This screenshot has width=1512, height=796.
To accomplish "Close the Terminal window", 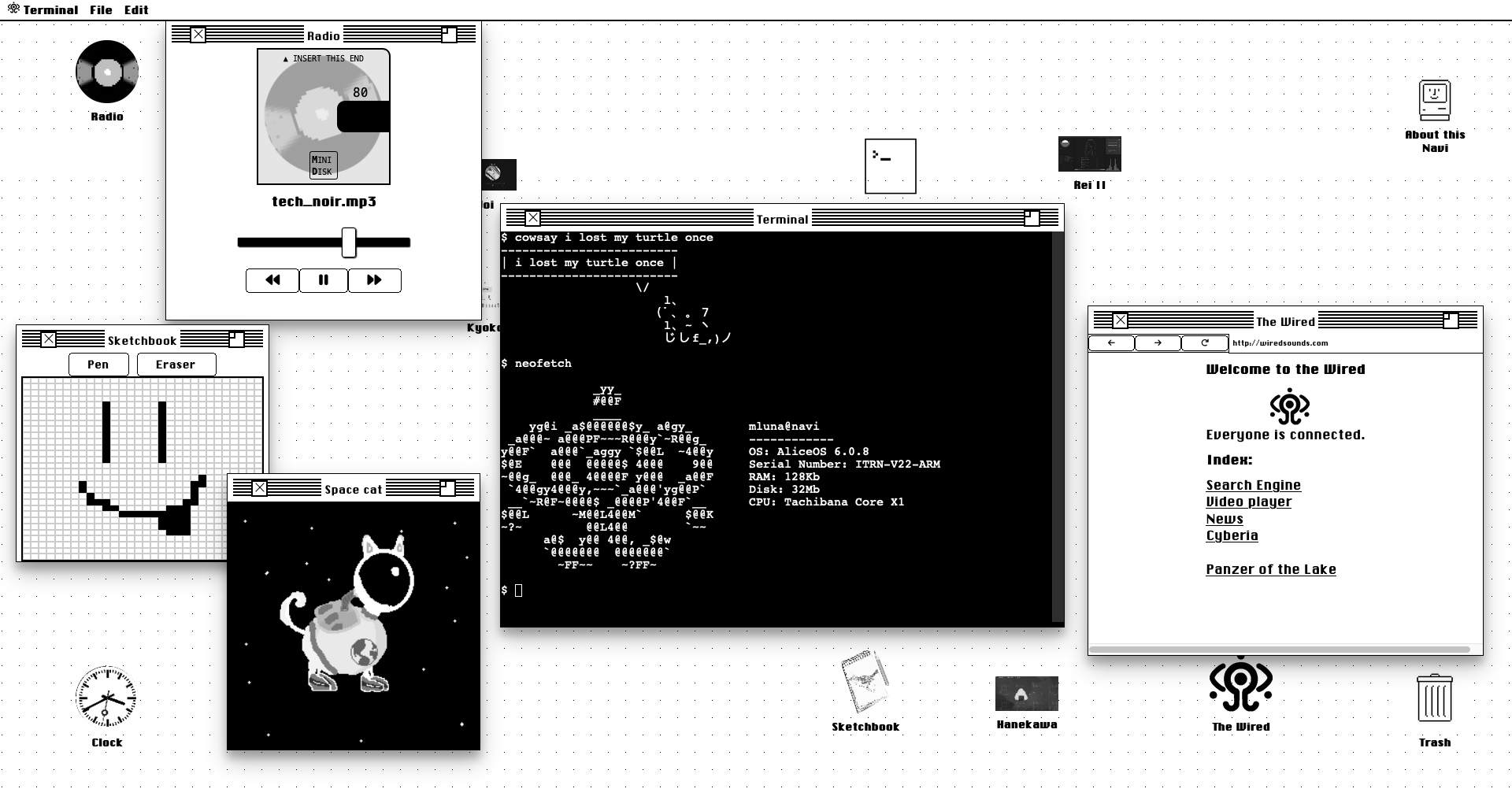I will [x=533, y=218].
